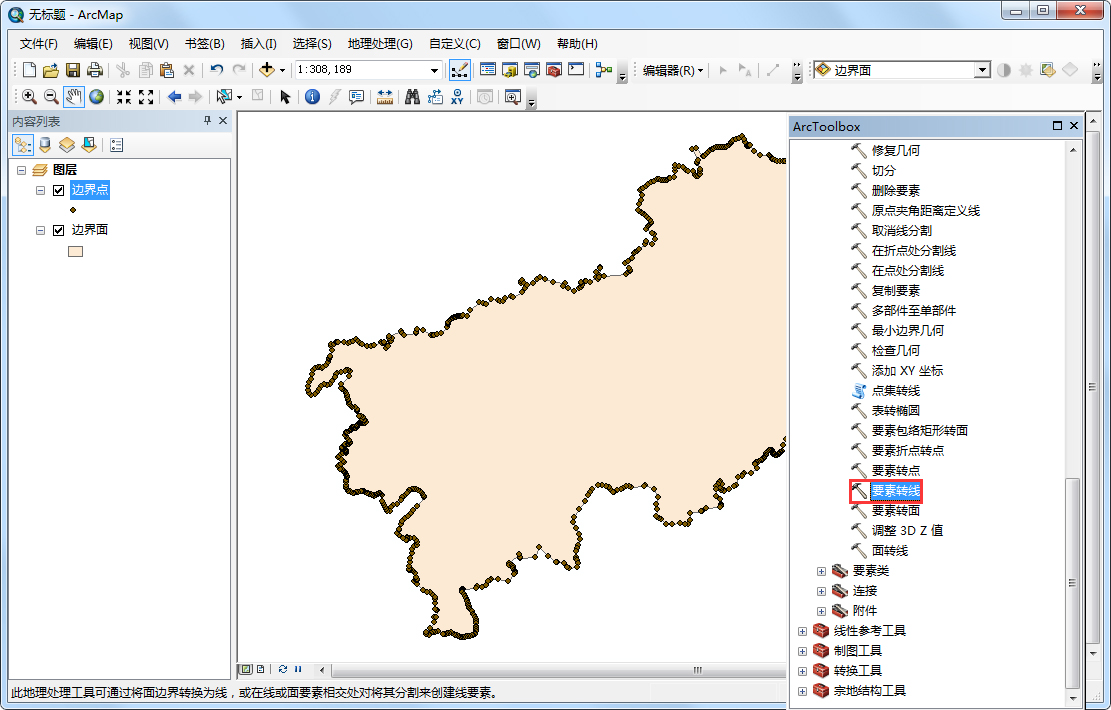The width and height of the screenshot is (1111, 710).
Task: Expand the 转换工具 toolbox node
Action: 804,671
